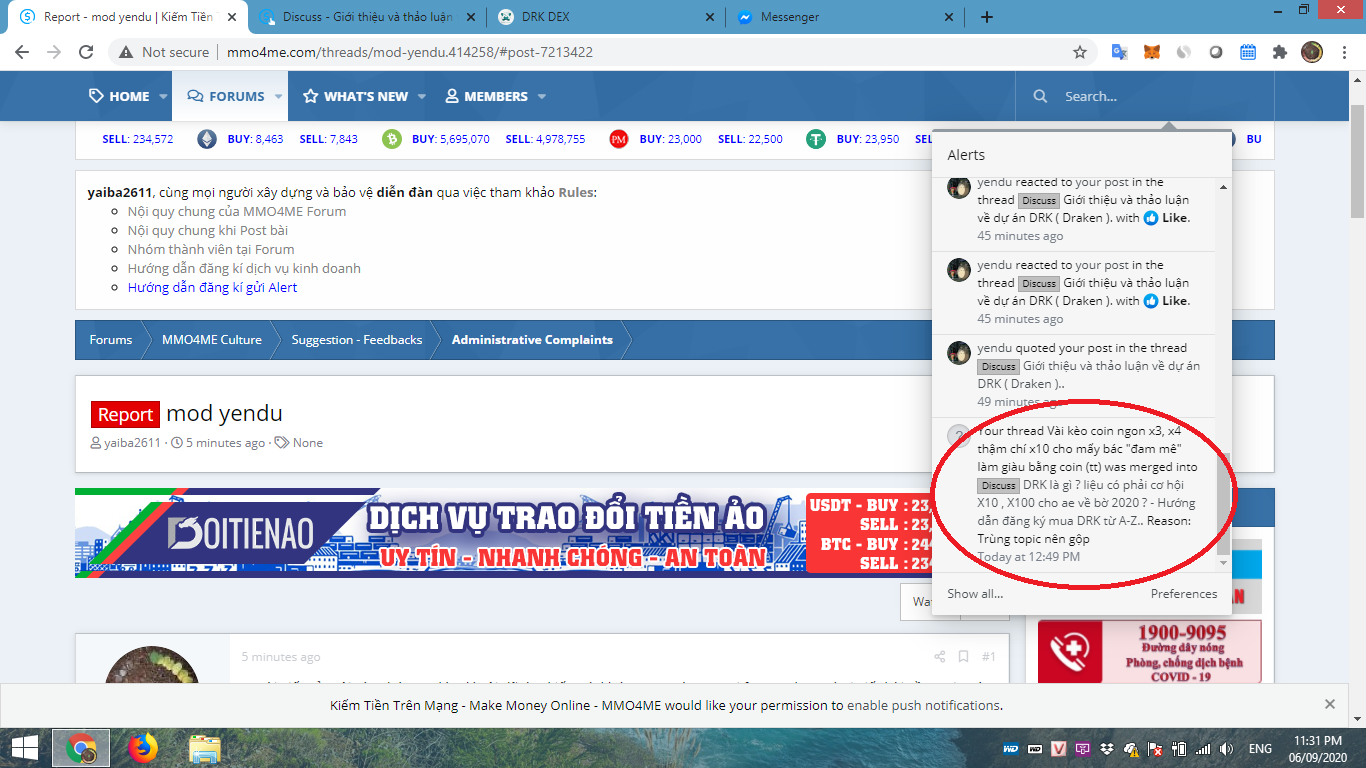Screen dimensions: 1366x768
Task: Open the Chrome Extensions puzzle icon
Action: point(1280,52)
